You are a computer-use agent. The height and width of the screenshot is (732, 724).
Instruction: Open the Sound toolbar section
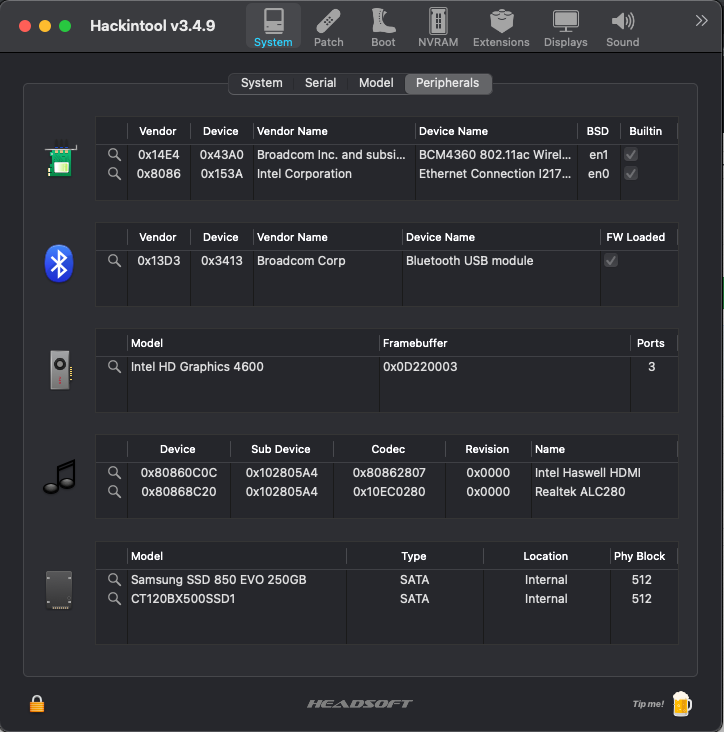point(622,27)
